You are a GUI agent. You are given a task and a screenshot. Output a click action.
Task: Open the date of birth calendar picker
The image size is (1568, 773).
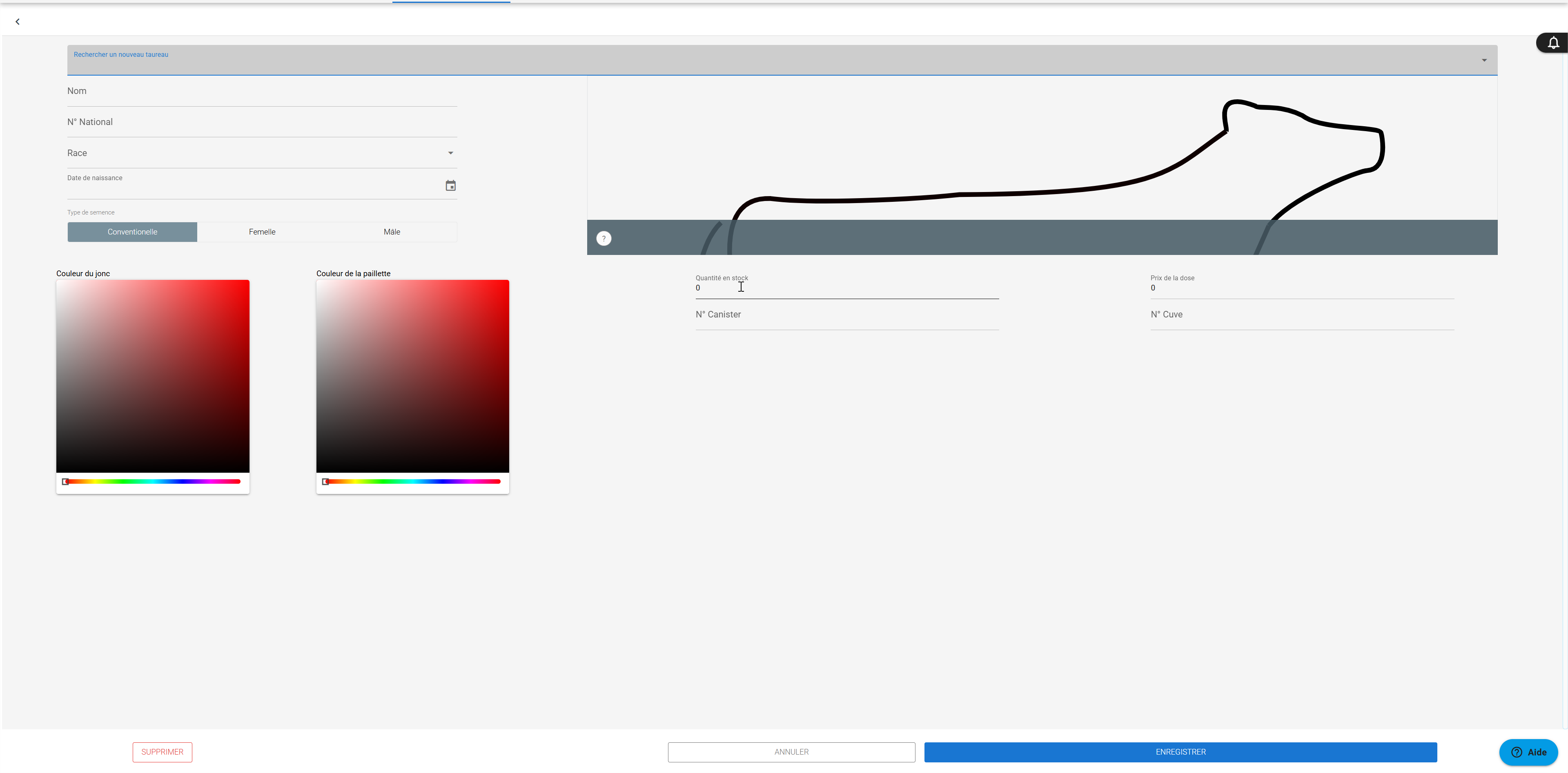(450, 186)
